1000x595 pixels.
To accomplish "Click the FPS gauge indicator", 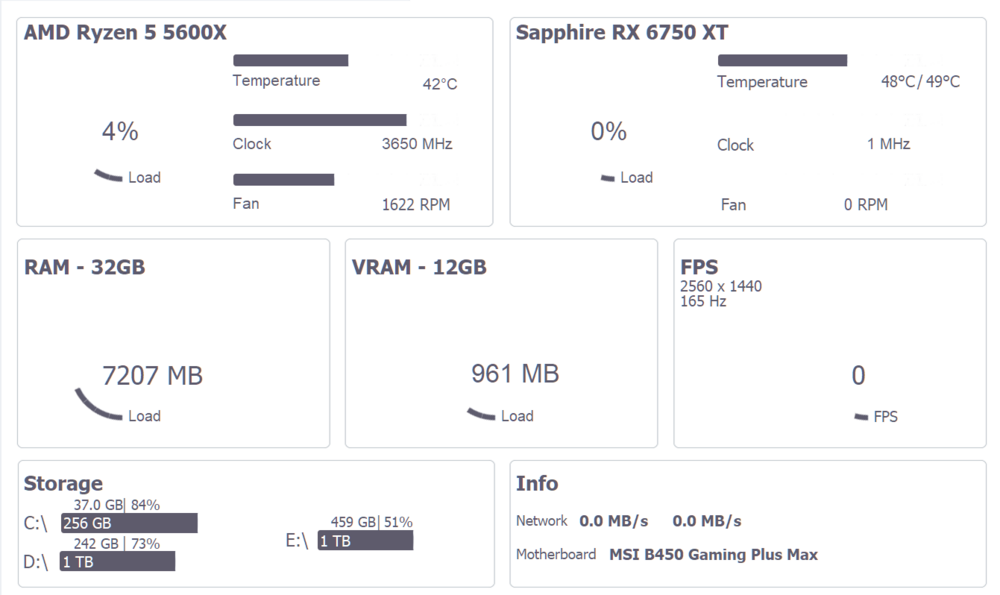I will [x=861, y=416].
